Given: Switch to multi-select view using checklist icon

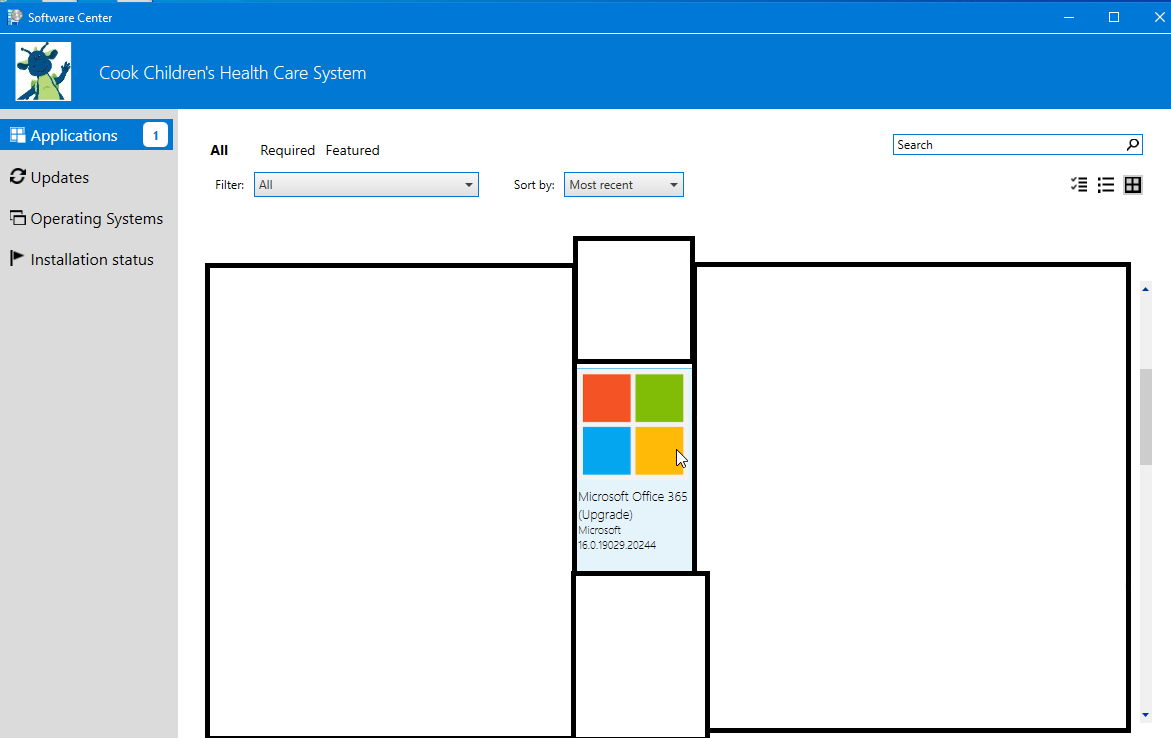Looking at the screenshot, I should coord(1078,184).
